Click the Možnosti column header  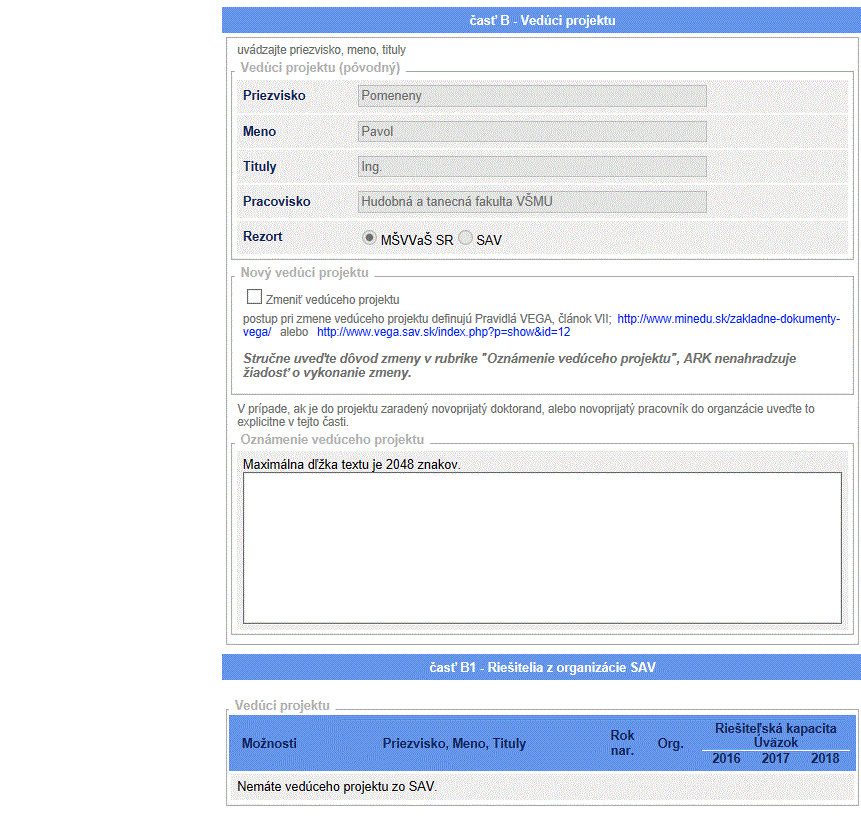click(x=269, y=744)
